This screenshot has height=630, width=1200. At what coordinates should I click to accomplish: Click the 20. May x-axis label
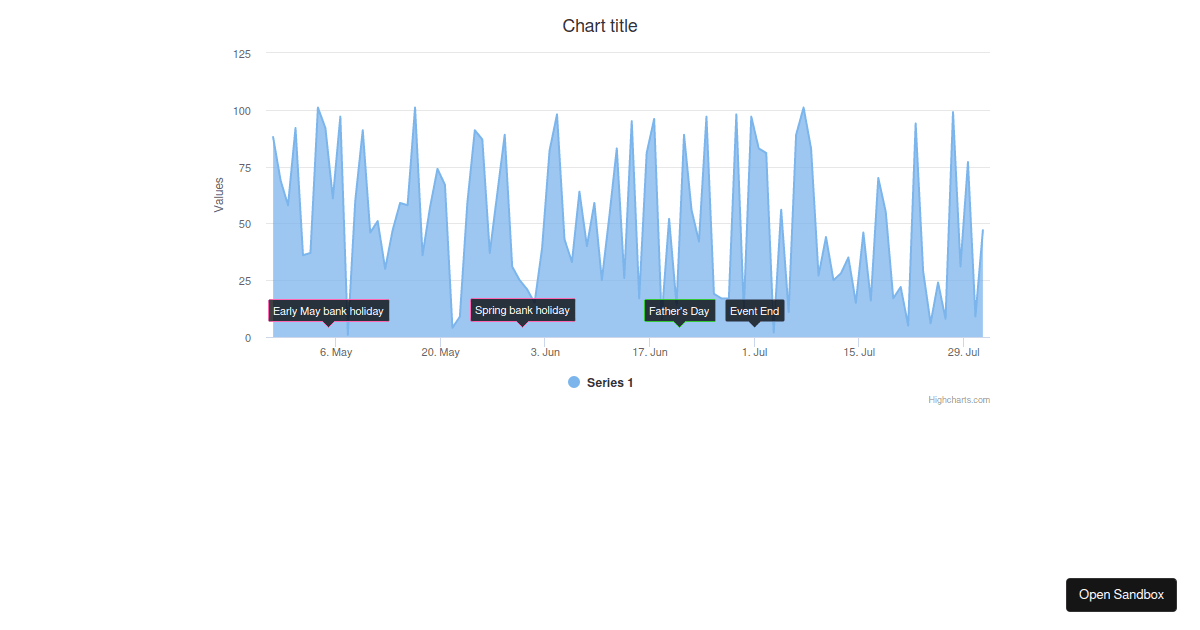coord(441,352)
